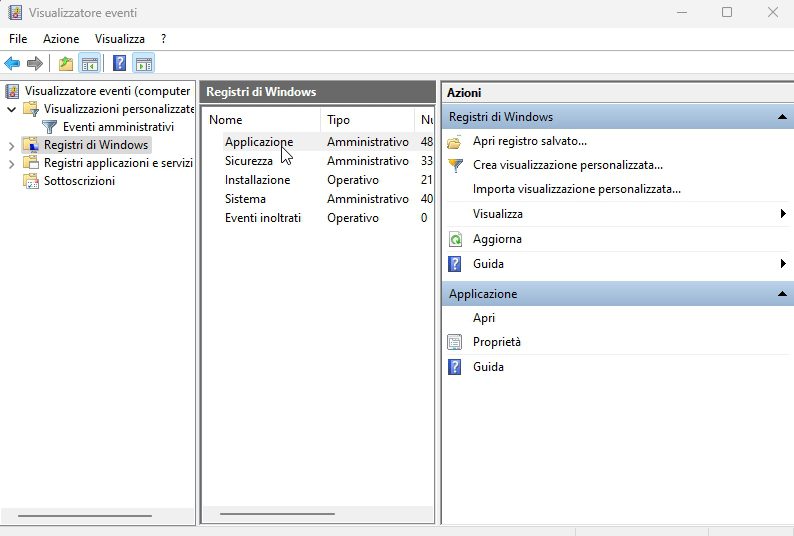Toggle the Actions pane toolbar icon
The image size is (794, 536).
click(144, 64)
